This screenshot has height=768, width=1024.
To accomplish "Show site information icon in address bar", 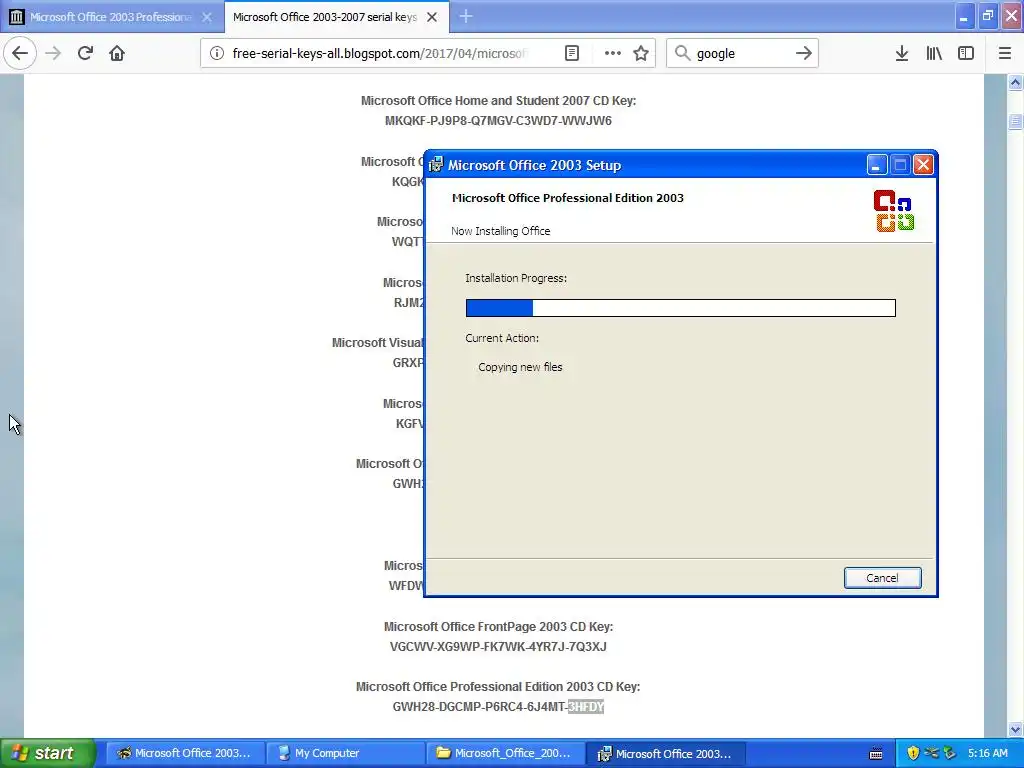I will click(x=216, y=53).
